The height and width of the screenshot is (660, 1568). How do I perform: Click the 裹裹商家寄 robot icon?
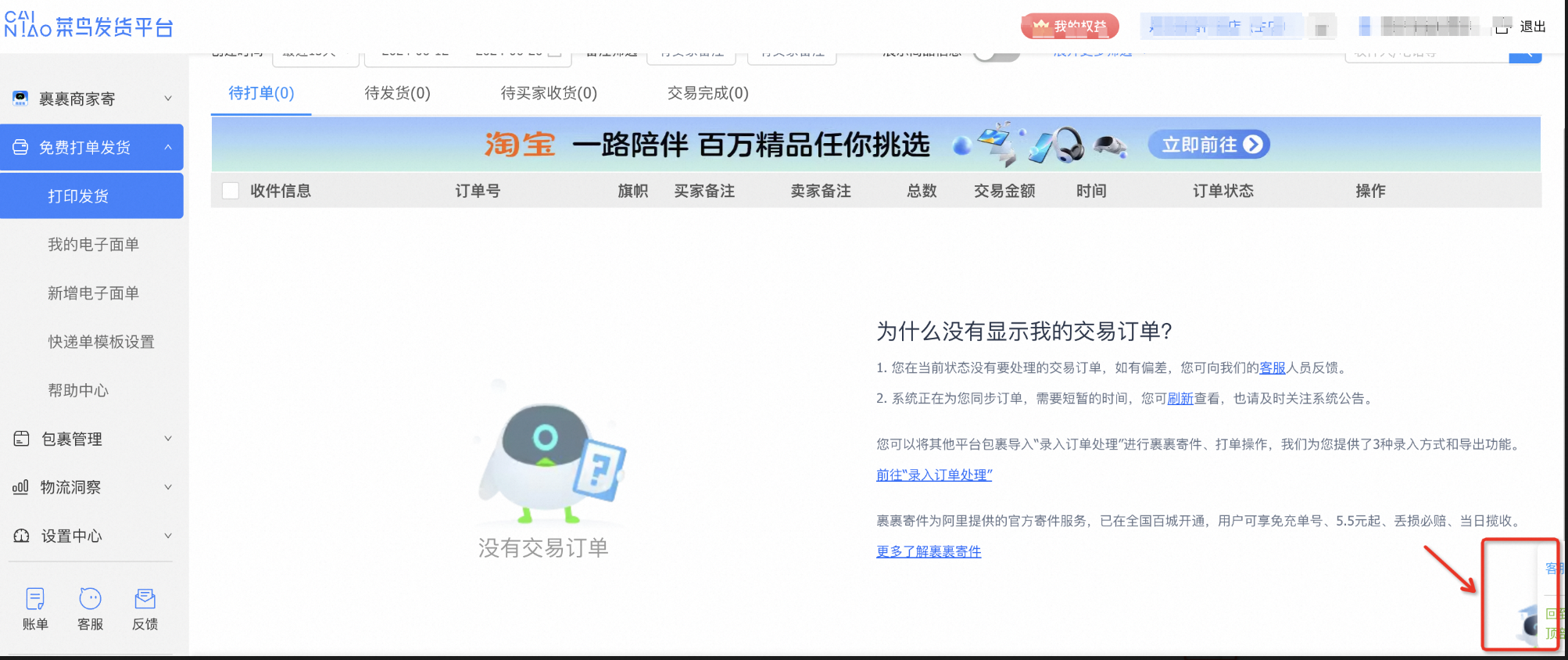(20, 99)
